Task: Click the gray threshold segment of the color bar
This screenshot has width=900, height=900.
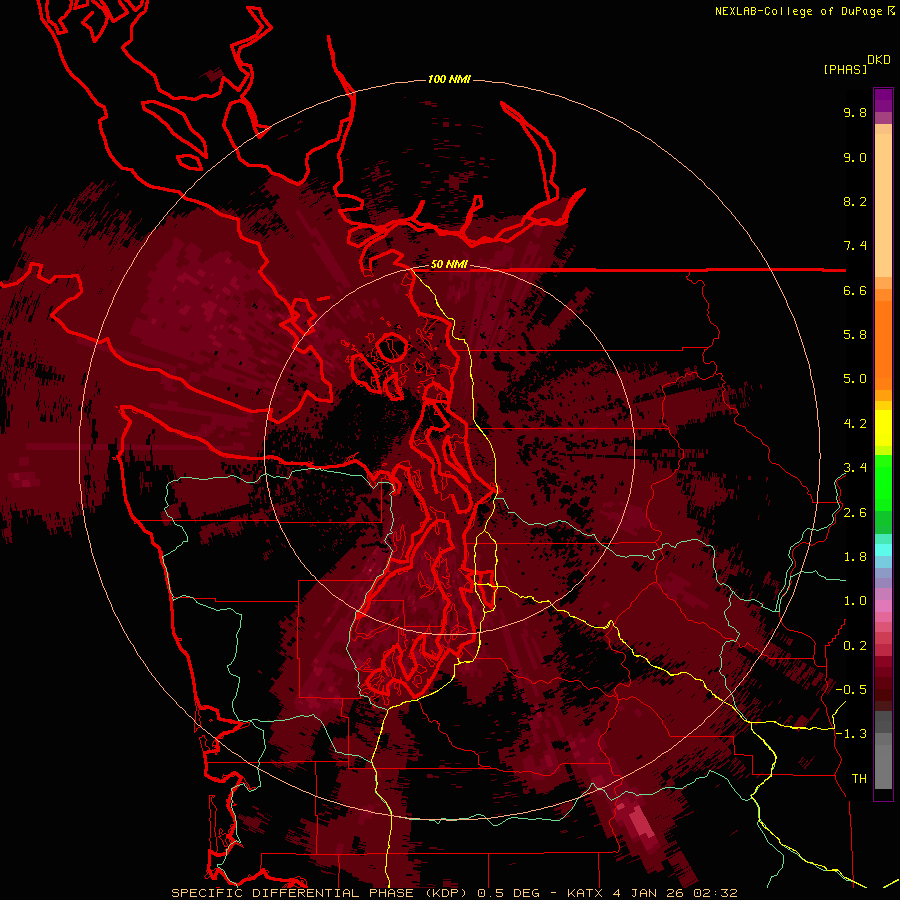Action: (x=883, y=752)
